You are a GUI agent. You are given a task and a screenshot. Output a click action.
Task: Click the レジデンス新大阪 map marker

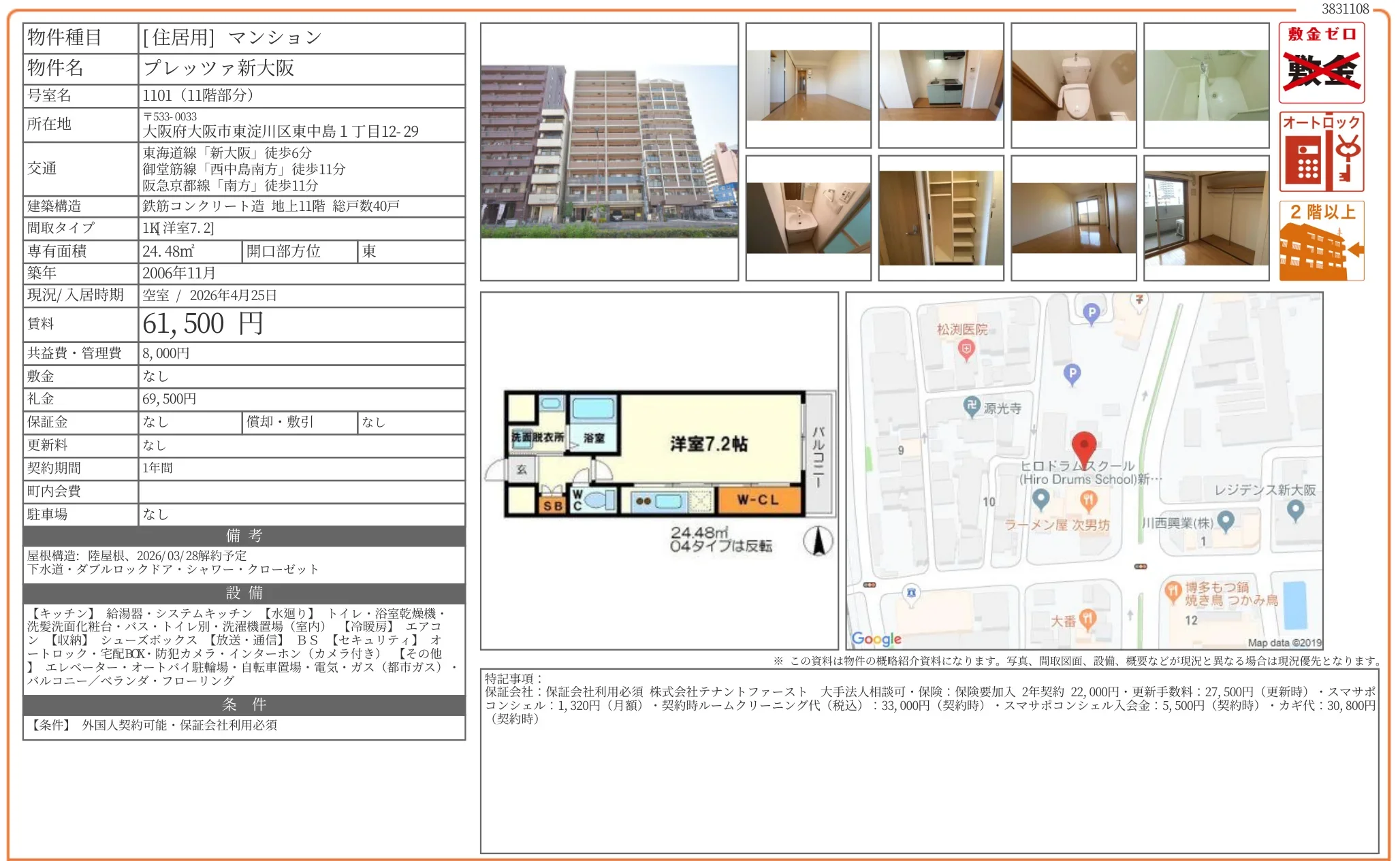pos(1295,509)
